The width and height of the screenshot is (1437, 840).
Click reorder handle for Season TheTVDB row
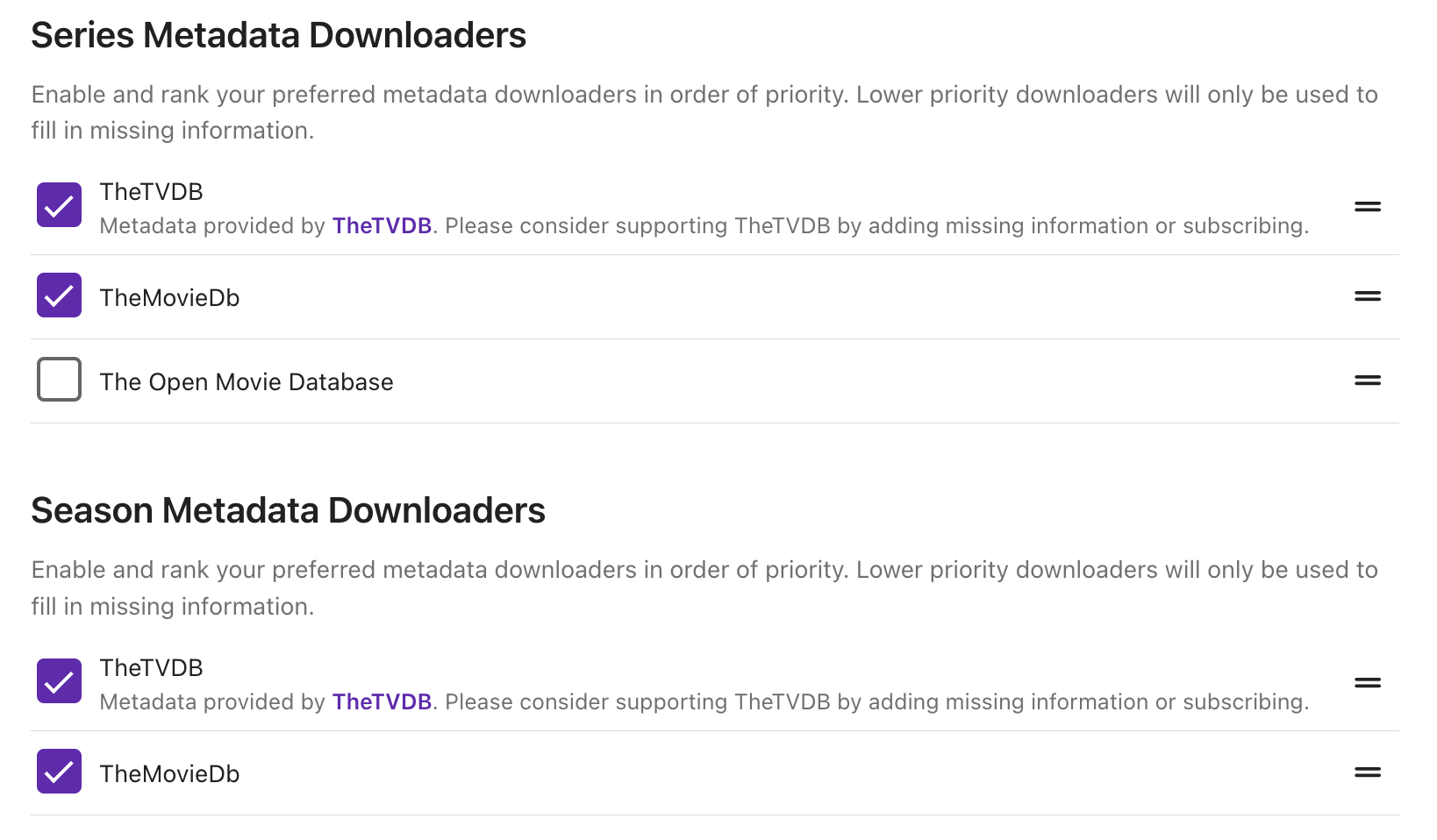click(x=1367, y=683)
